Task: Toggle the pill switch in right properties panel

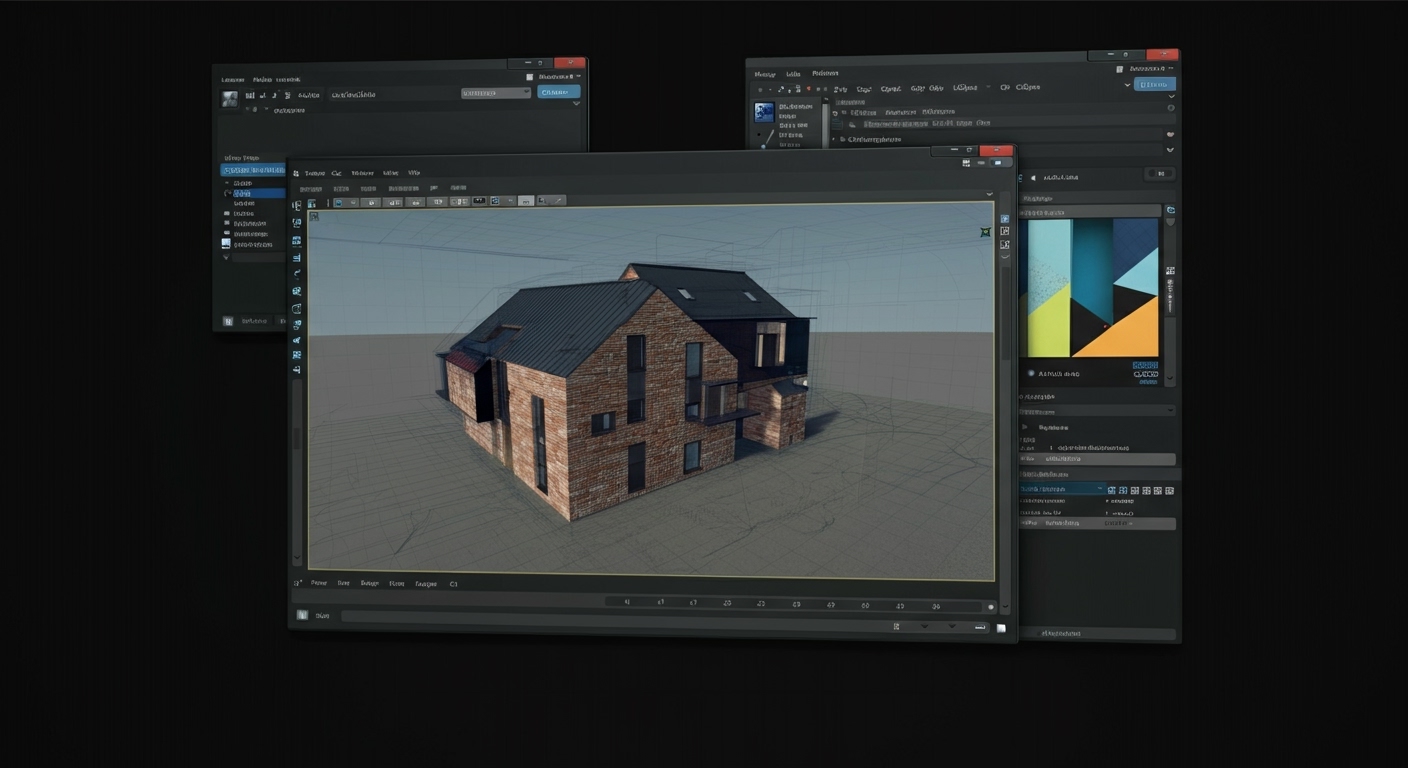Action: point(1161,173)
